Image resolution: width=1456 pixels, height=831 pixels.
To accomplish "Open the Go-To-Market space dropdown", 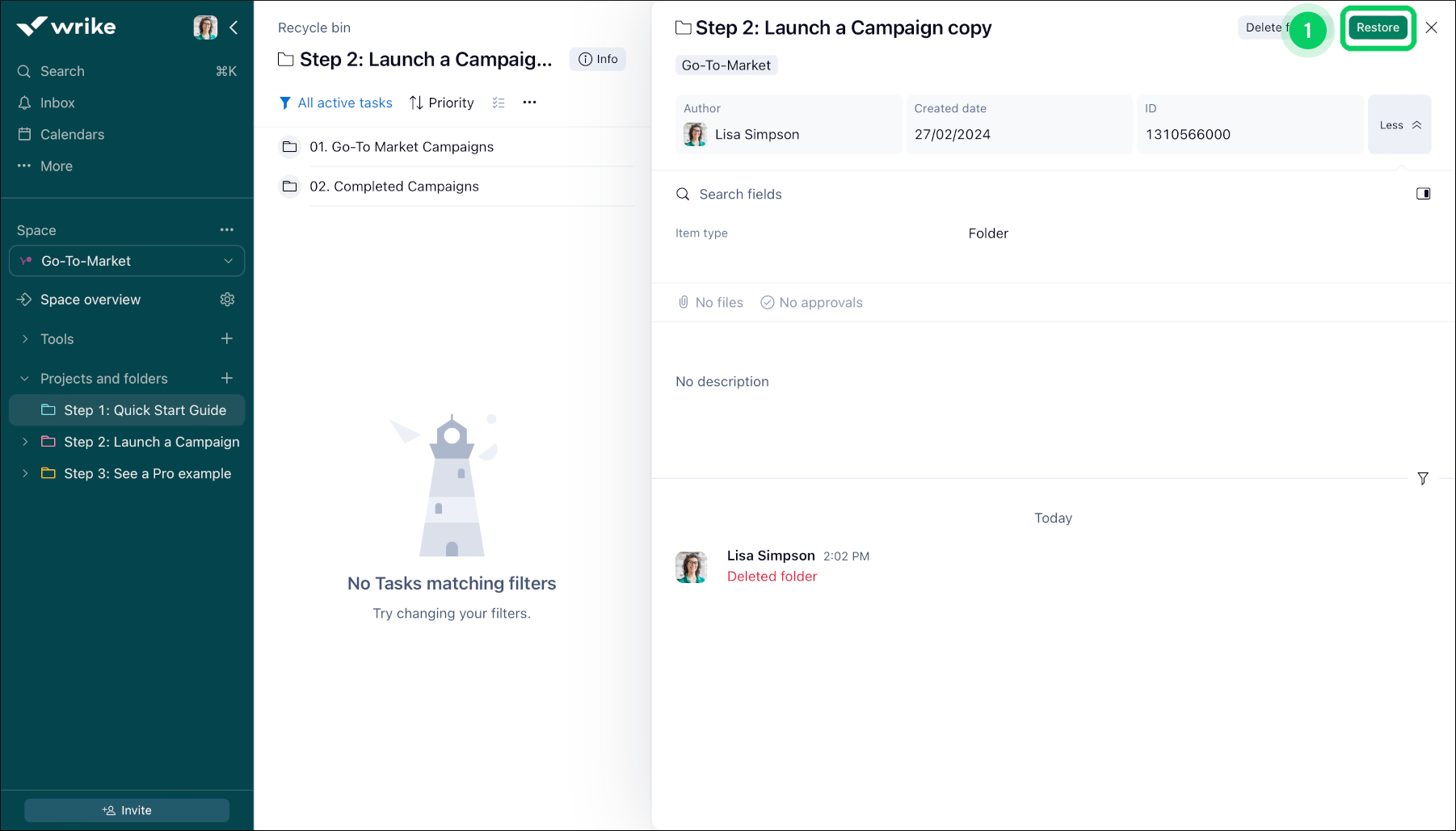I will coord(127,261).
